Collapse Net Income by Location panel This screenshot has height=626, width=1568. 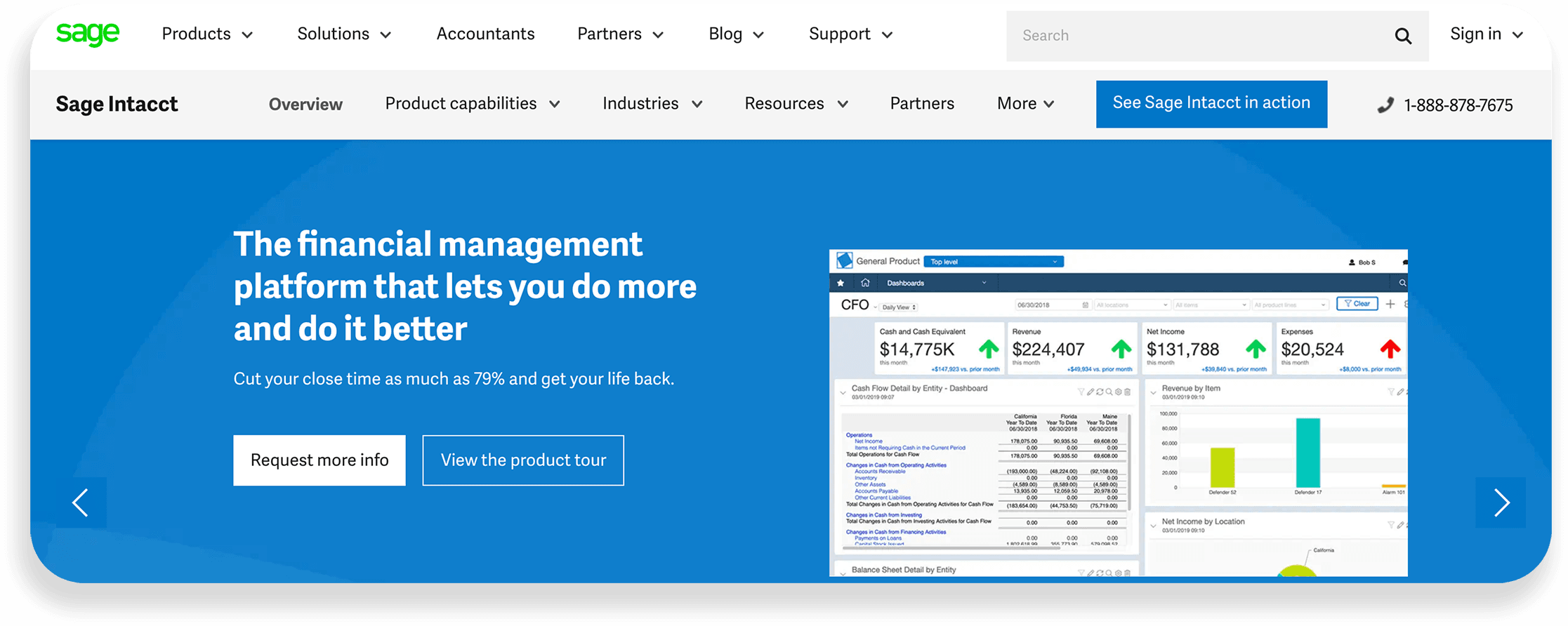pos(1153,526)
